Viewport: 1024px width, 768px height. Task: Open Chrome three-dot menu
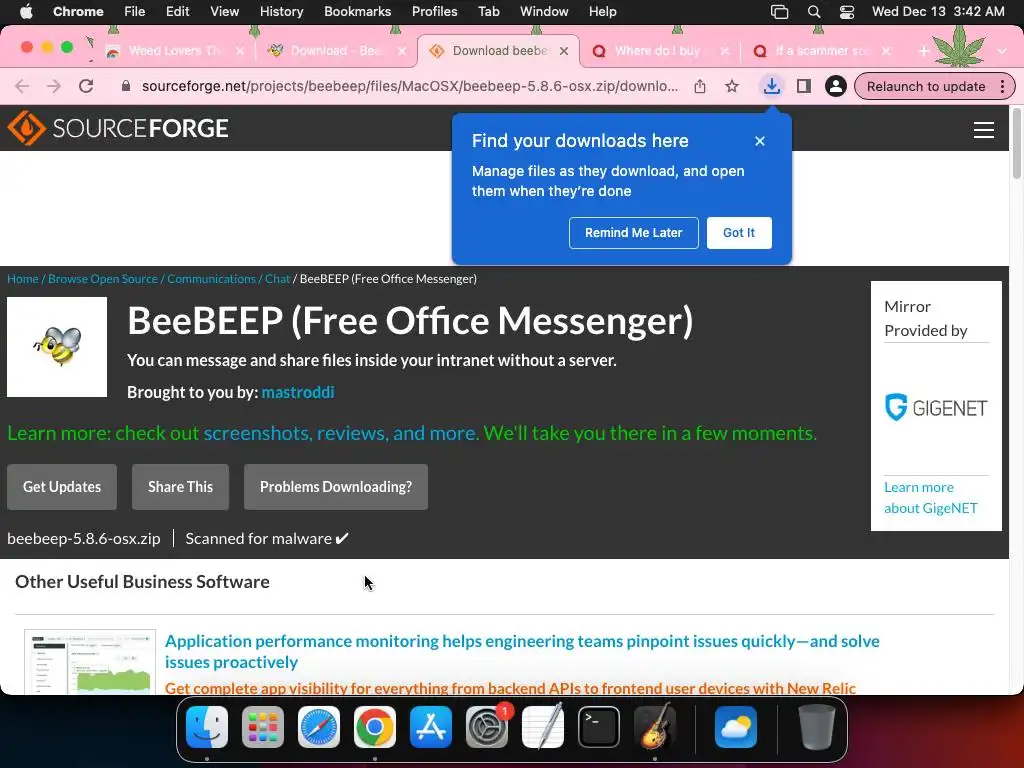(1002, 86)
